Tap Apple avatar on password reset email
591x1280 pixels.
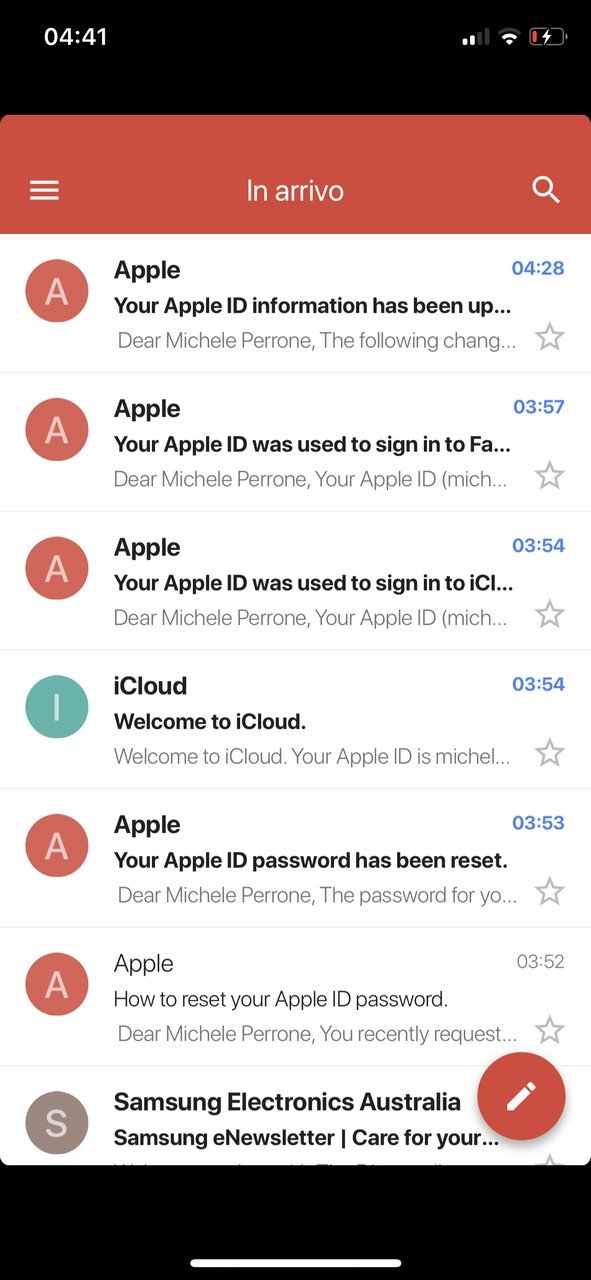(57, 846)
